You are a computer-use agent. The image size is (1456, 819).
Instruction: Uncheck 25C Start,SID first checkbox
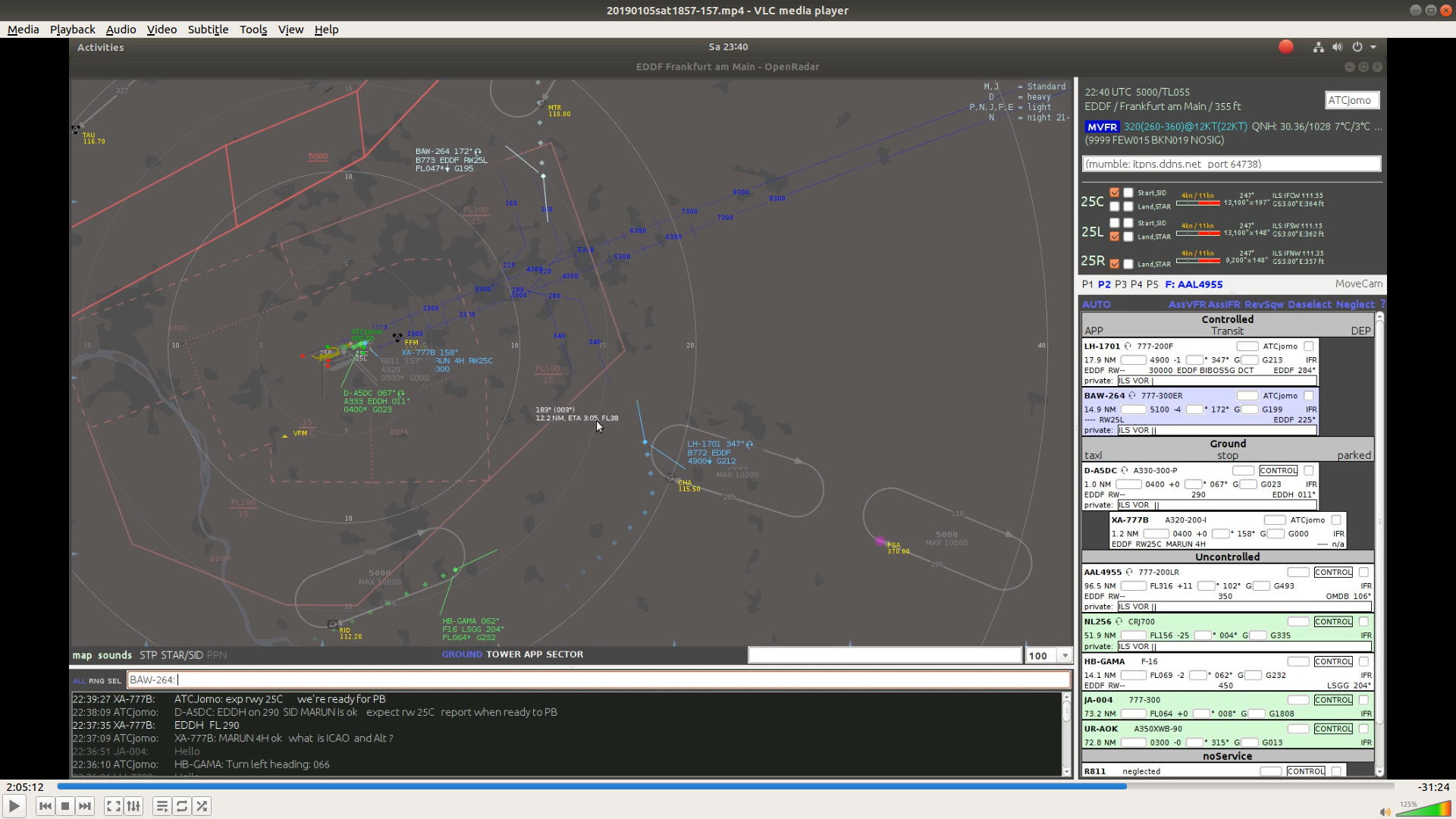click(x=1114, y=193)
